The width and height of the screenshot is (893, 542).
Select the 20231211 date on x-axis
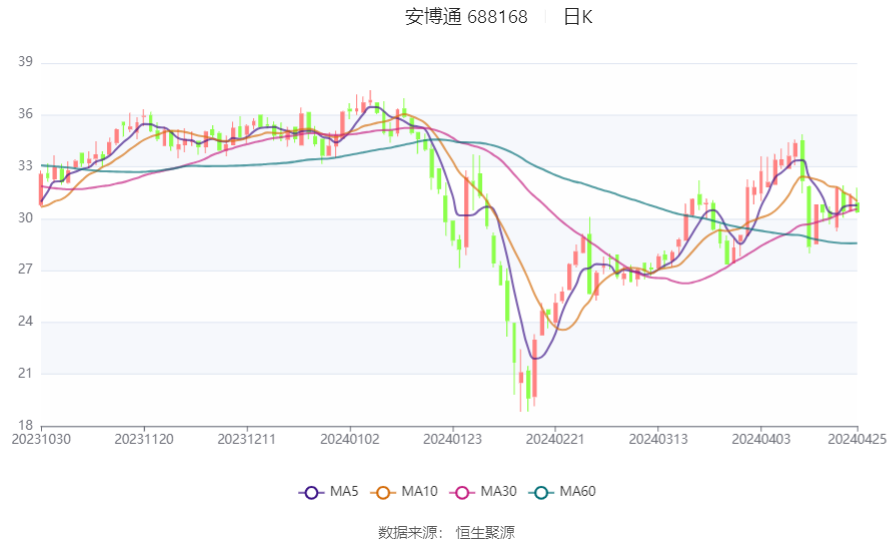click(x=247, y=439)
